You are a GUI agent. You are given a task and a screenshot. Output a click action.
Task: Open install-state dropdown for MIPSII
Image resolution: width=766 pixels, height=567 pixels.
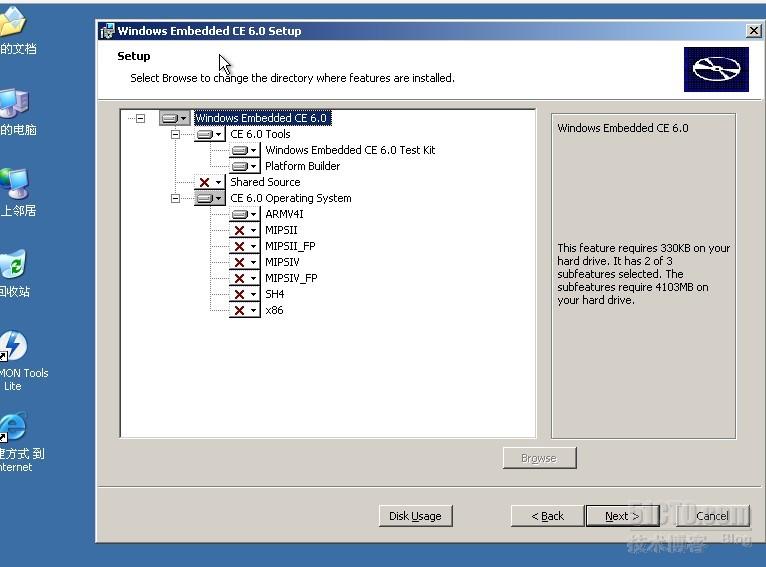(245, 231)
